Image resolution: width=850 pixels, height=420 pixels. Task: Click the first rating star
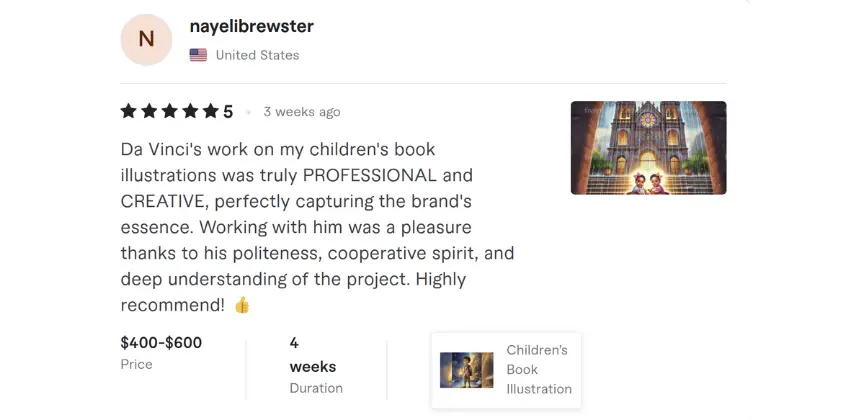[130, 112]
